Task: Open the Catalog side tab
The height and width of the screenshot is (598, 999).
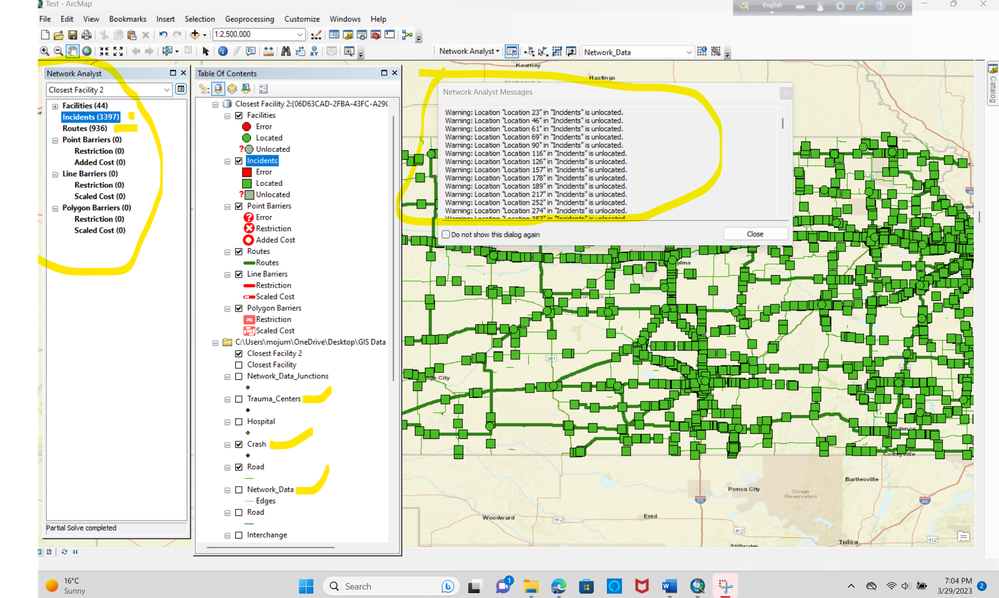Action: [x=992, y=85]
